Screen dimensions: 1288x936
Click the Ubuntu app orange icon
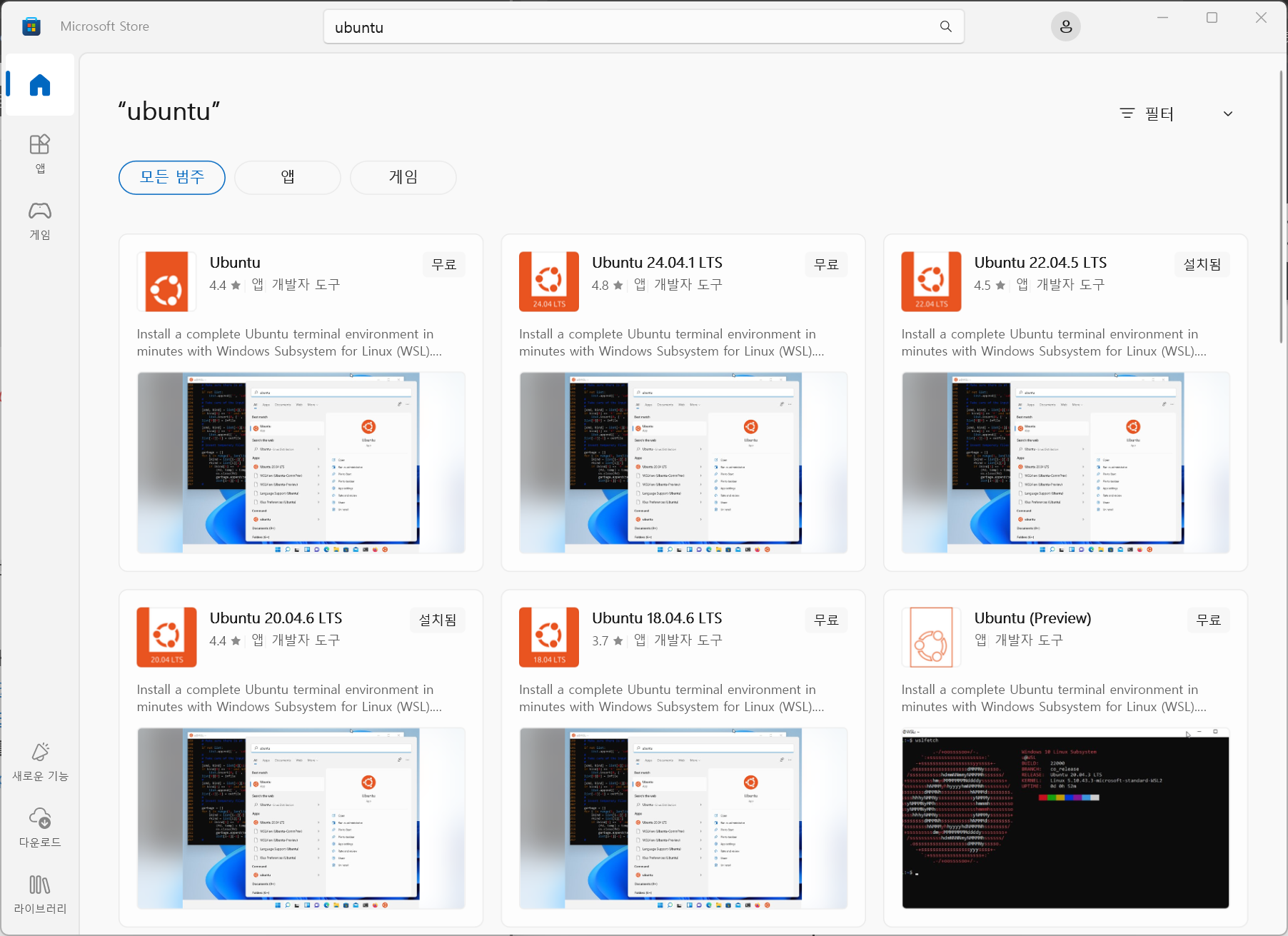click(167, 281)
